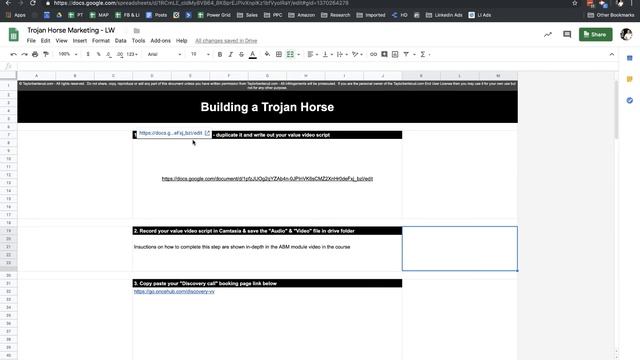Undo the last action
Screen dimensions: 640x360
click(x=13, y=54)
